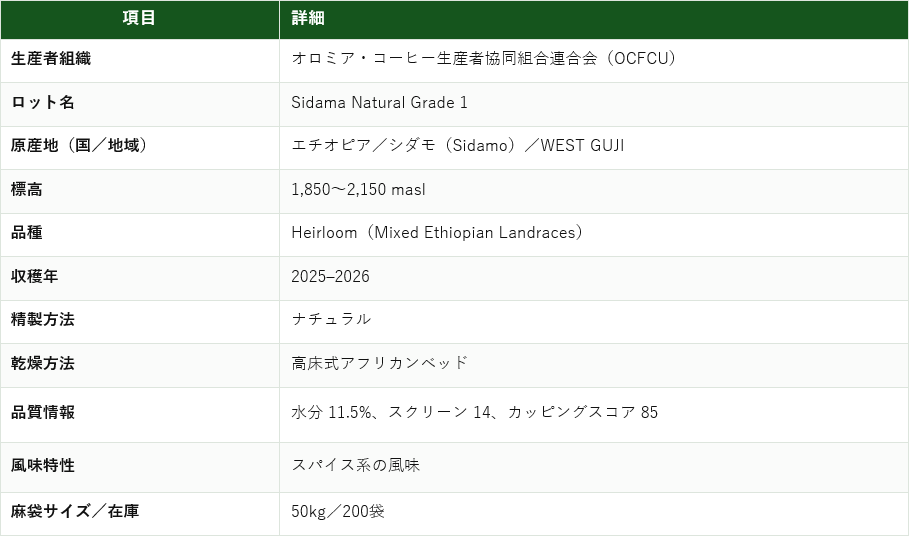Screen dimensions: 909x536
Task: Click the スパイス系の風味 flavor value
Action: (355, 465)
